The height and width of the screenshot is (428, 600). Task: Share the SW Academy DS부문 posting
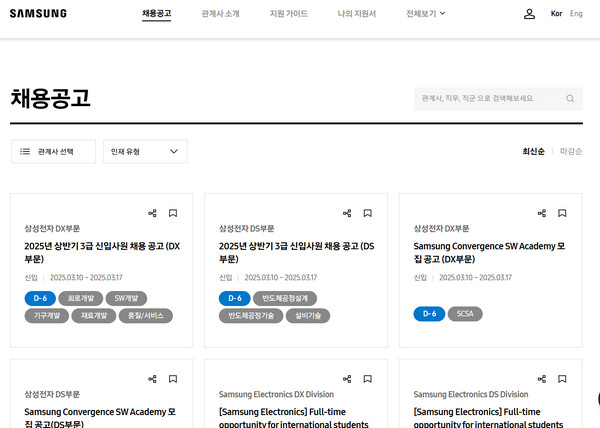click(152, 379)
